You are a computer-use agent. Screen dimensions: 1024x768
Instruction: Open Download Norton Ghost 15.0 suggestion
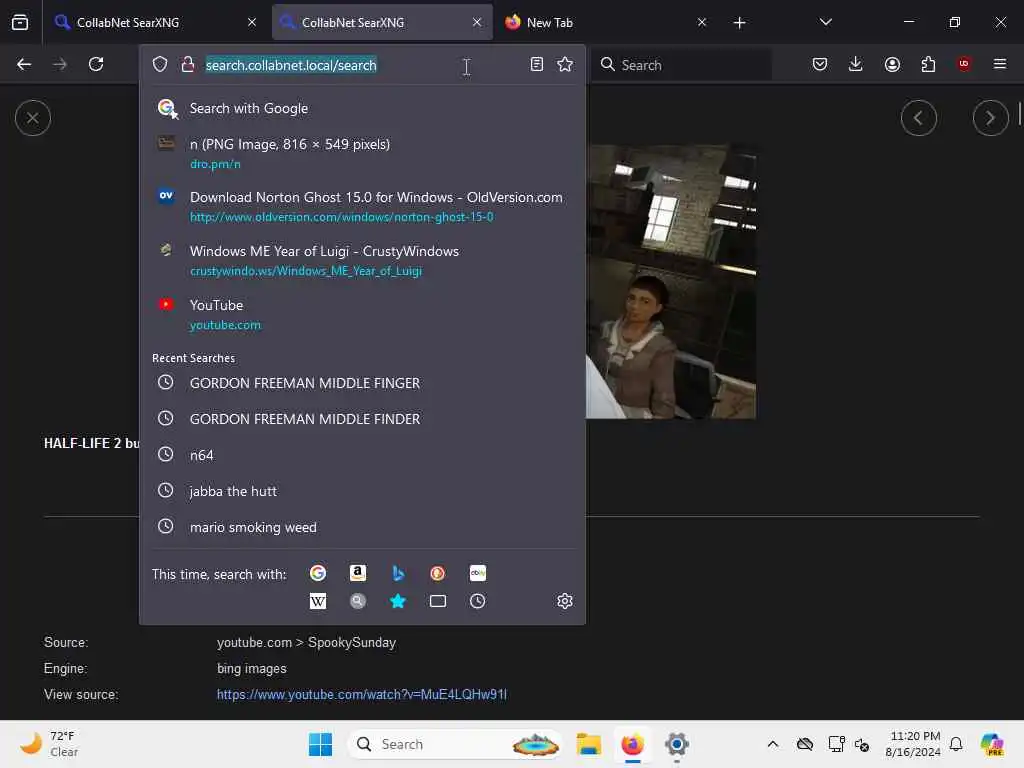(x=362, y=207)
